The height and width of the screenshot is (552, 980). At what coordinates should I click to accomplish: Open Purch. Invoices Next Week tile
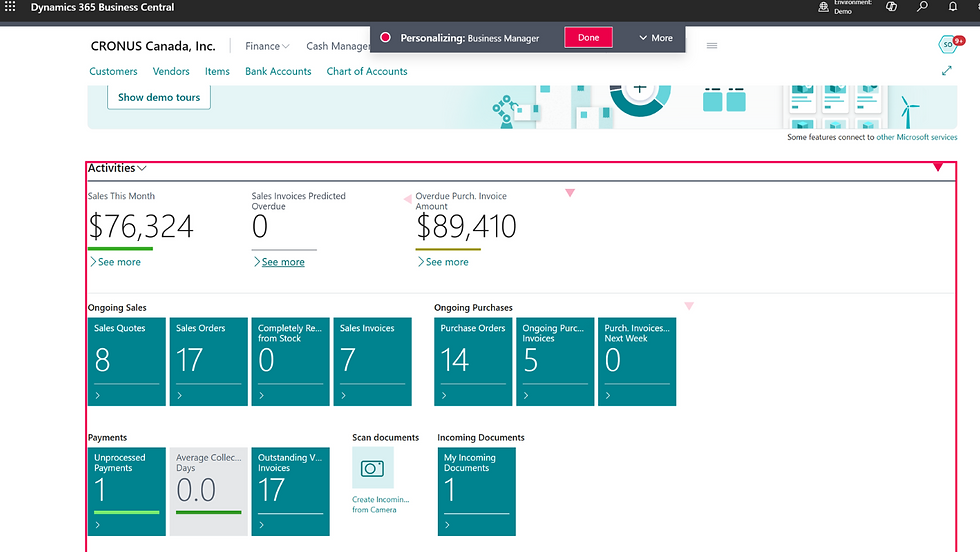point(637,361)
